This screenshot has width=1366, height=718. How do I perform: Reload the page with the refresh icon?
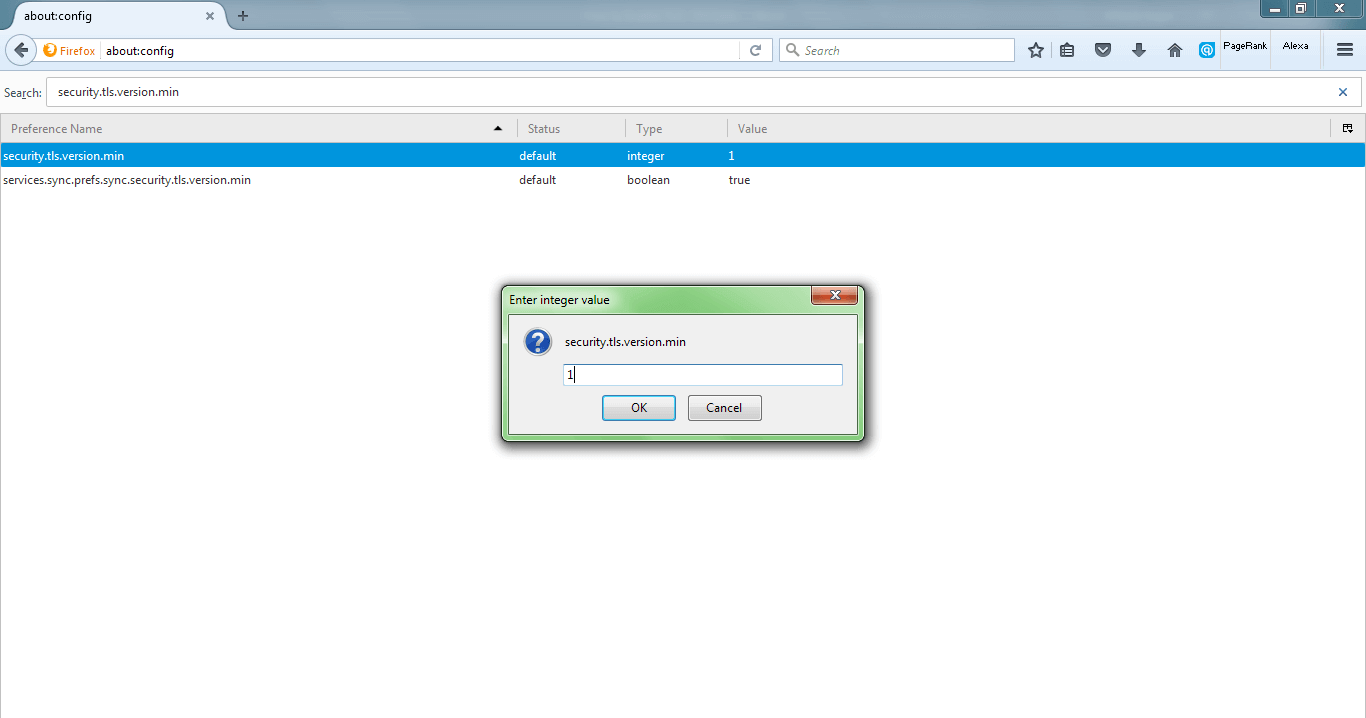click(x=756, y=50)
